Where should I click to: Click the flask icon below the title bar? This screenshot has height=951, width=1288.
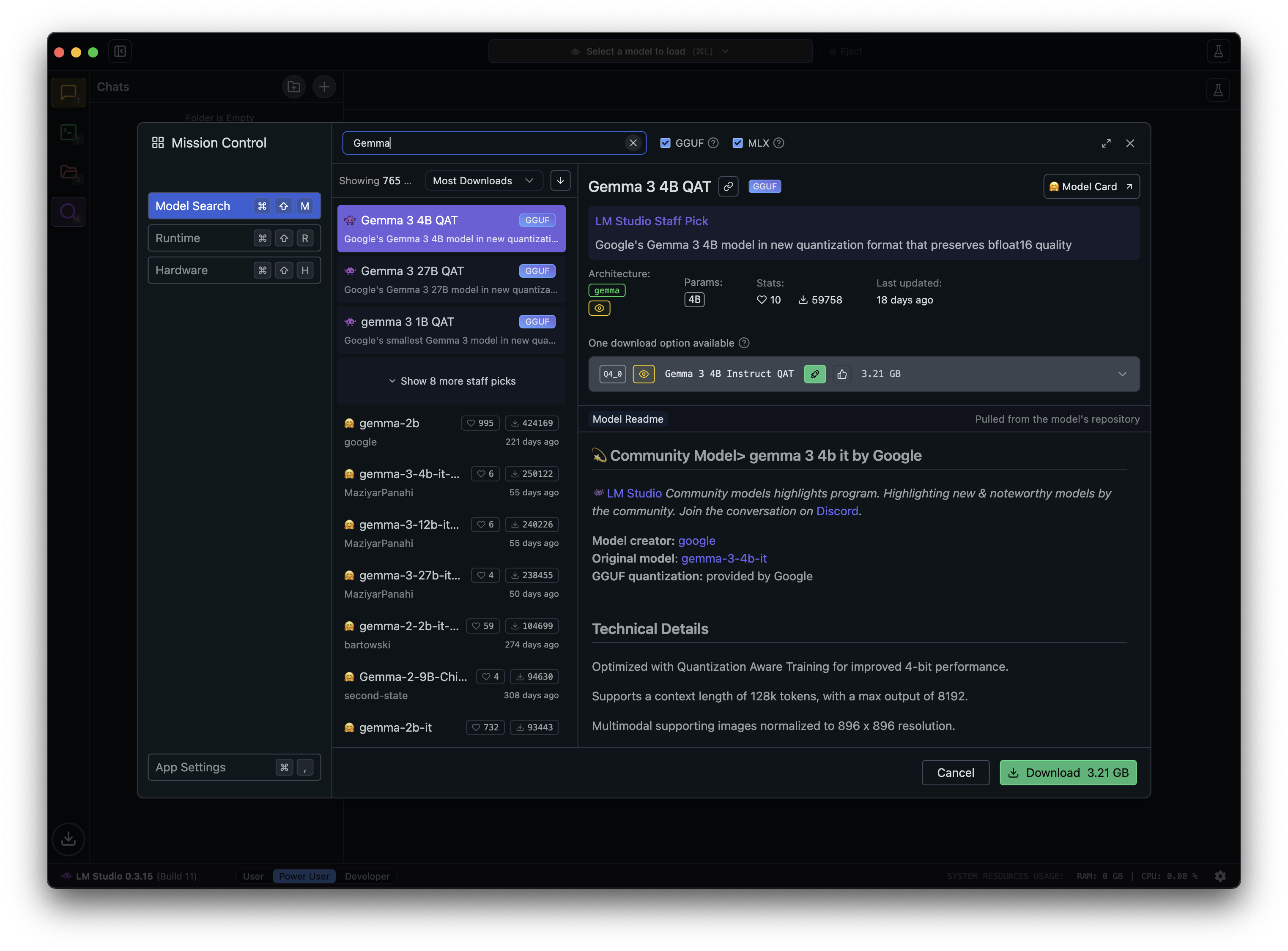coord(1218,90)
